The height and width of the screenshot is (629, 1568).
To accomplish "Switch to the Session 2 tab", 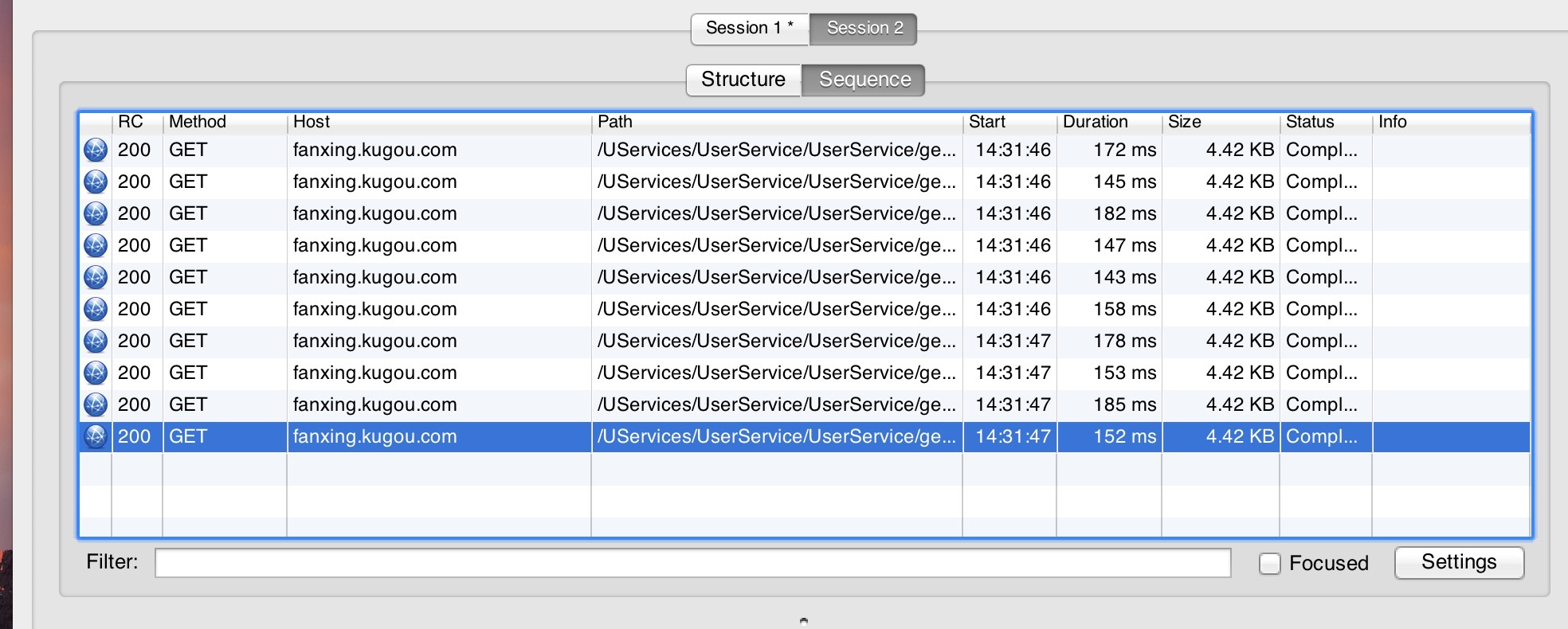I will click(864, 29).
